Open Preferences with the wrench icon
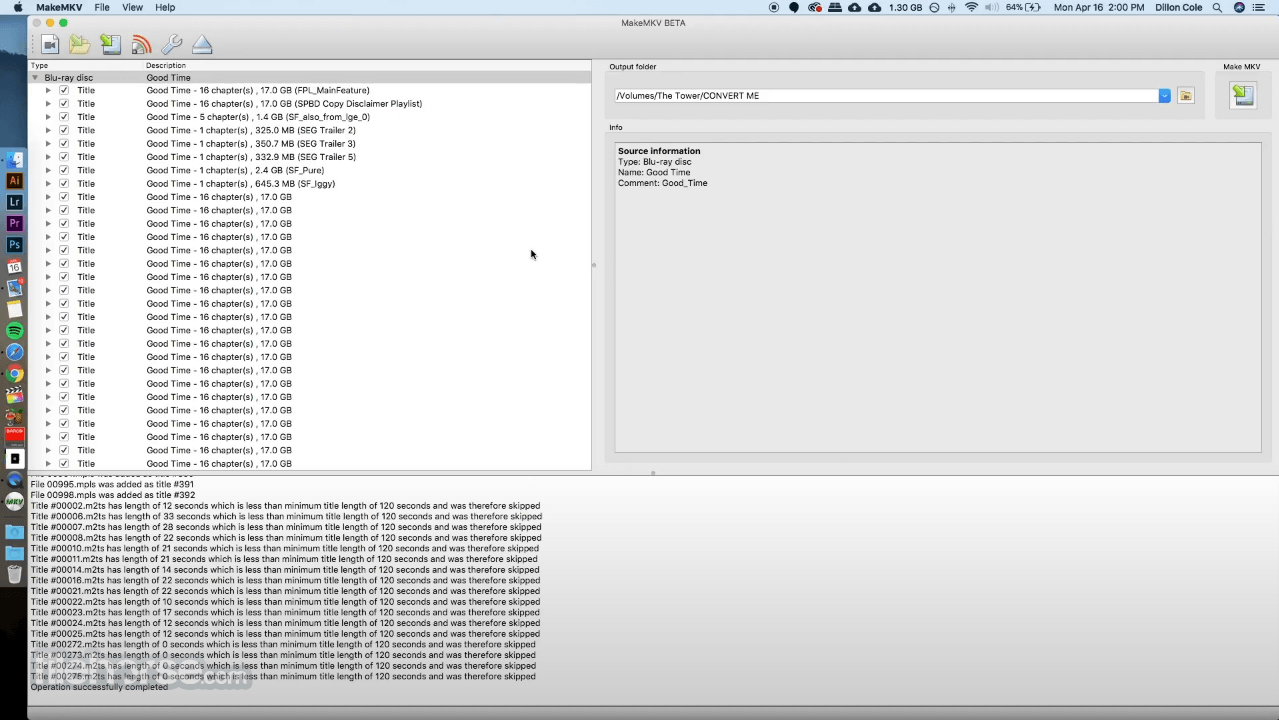1279x720 pixels. pyautogui.click(x=171, y=44)
